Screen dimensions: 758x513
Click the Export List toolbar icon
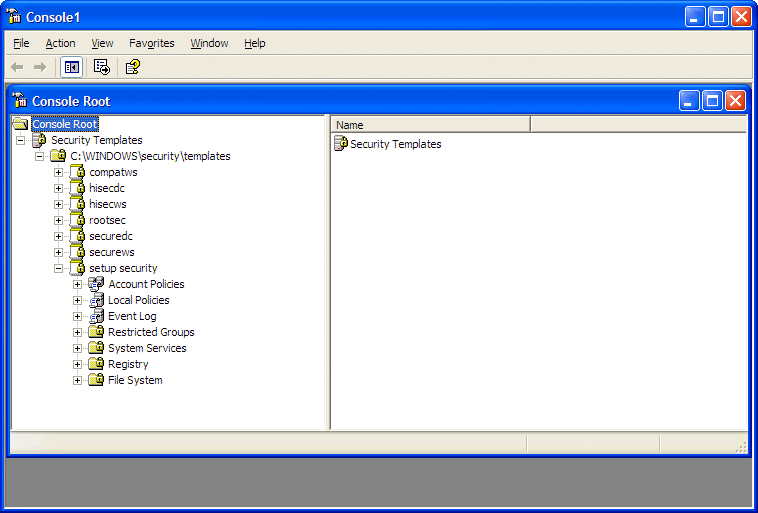tap(102, 67)
